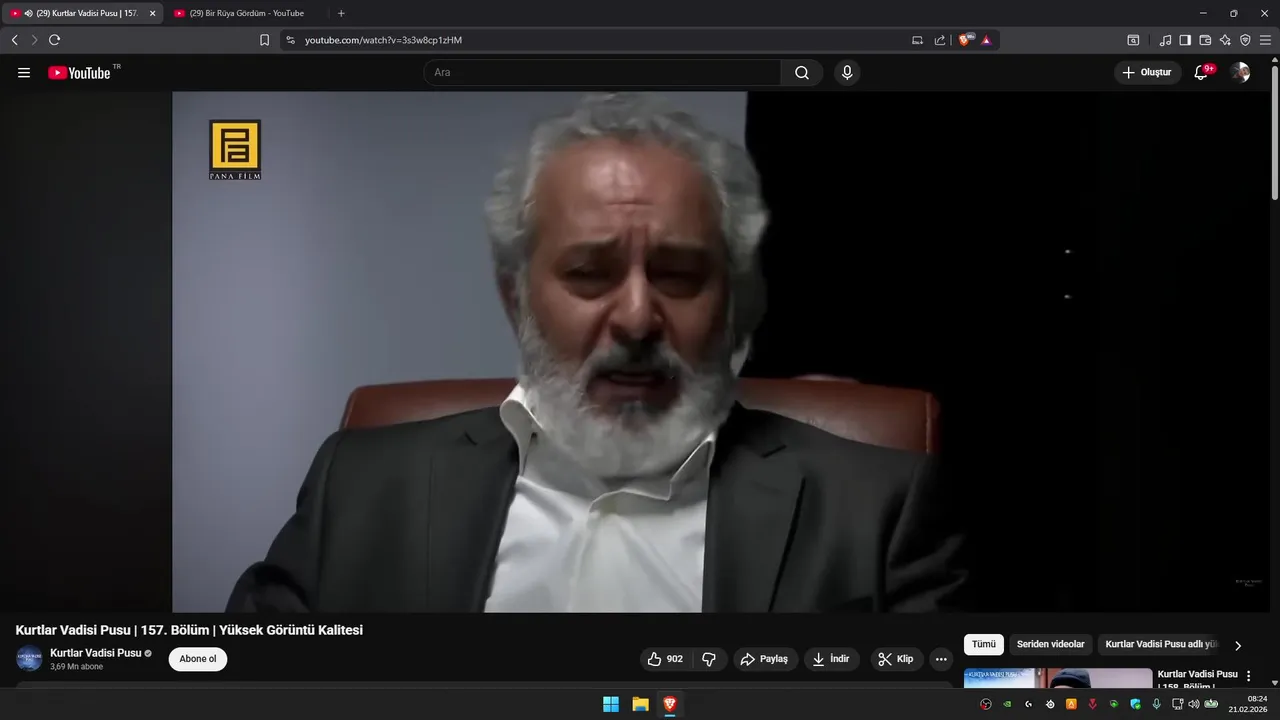Select the Seriden videolar filter chip
This screenshot has width=1280, height=720.
[1050, 645]
